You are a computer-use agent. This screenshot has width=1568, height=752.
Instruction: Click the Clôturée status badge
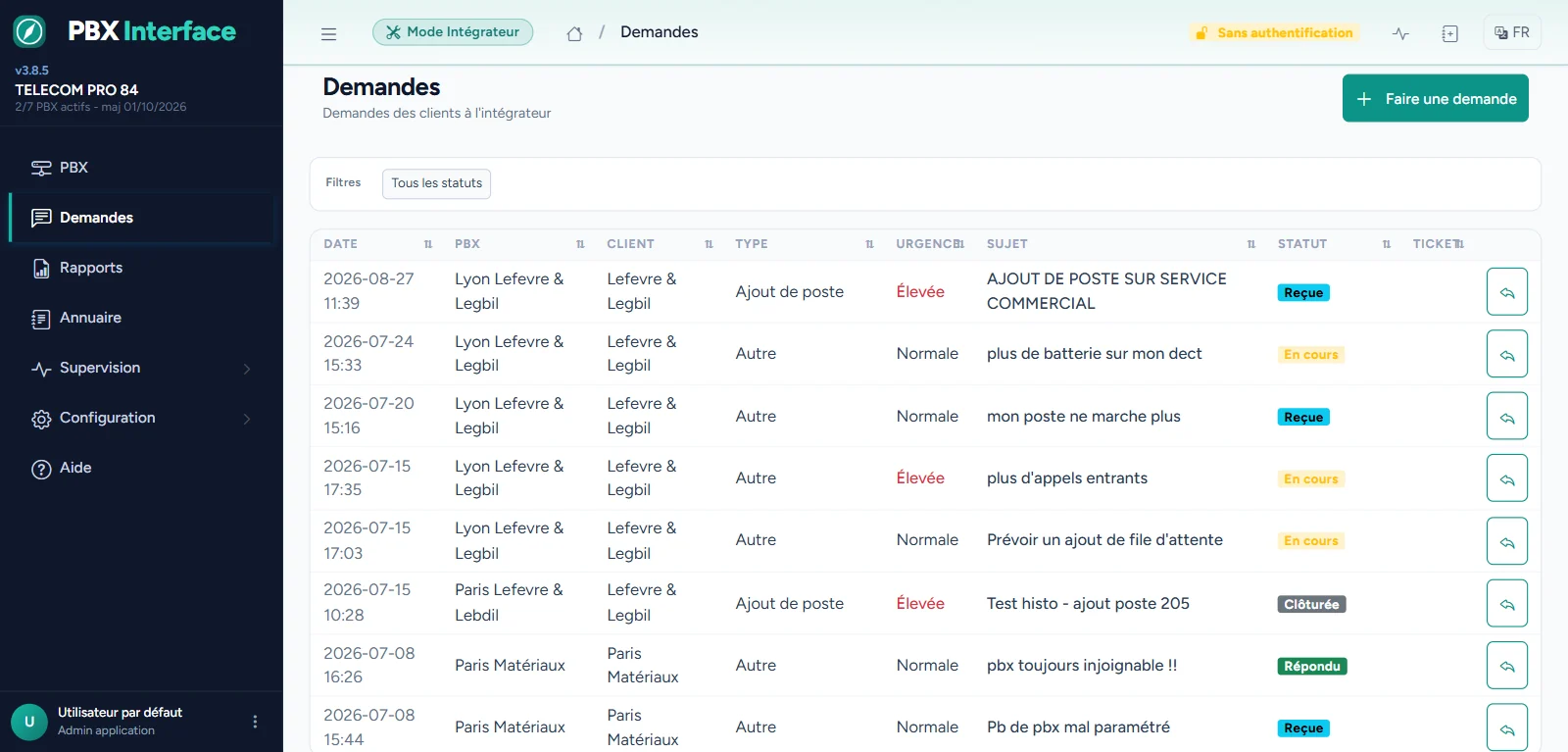click(1311, 604)
